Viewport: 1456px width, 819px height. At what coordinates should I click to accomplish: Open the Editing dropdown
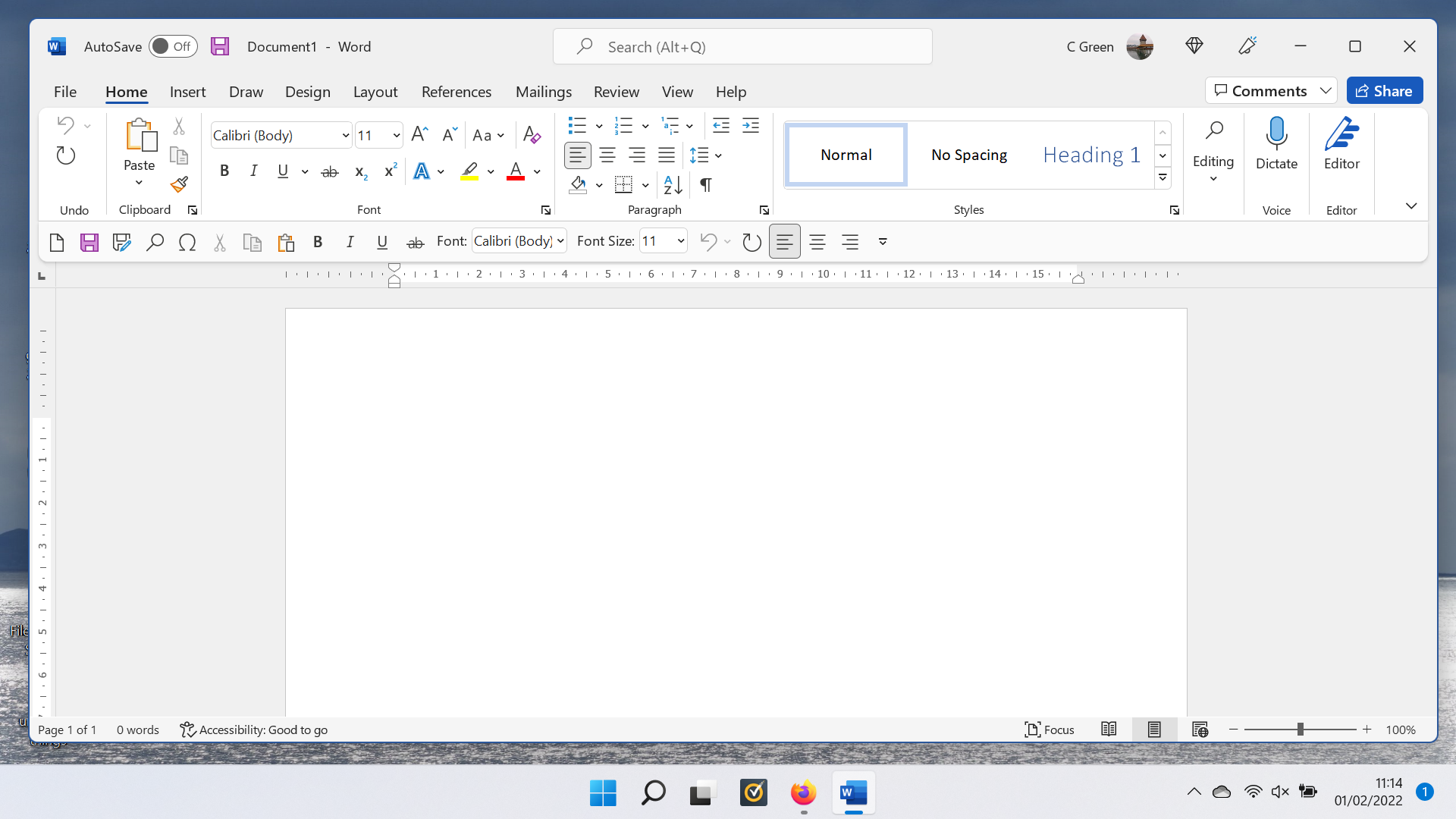point(1213,151)
